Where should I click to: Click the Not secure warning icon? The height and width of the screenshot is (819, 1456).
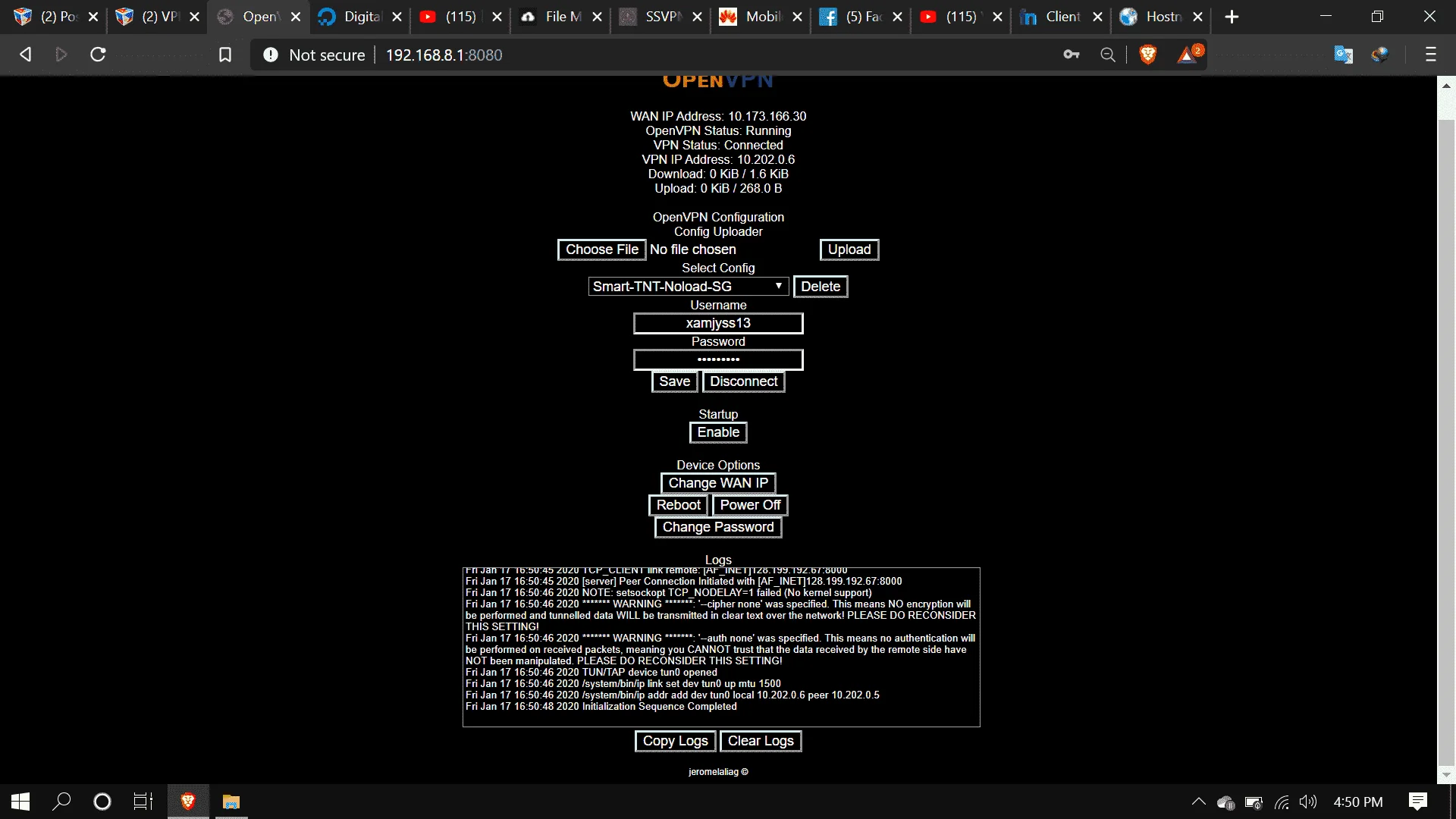coord(271,55)
